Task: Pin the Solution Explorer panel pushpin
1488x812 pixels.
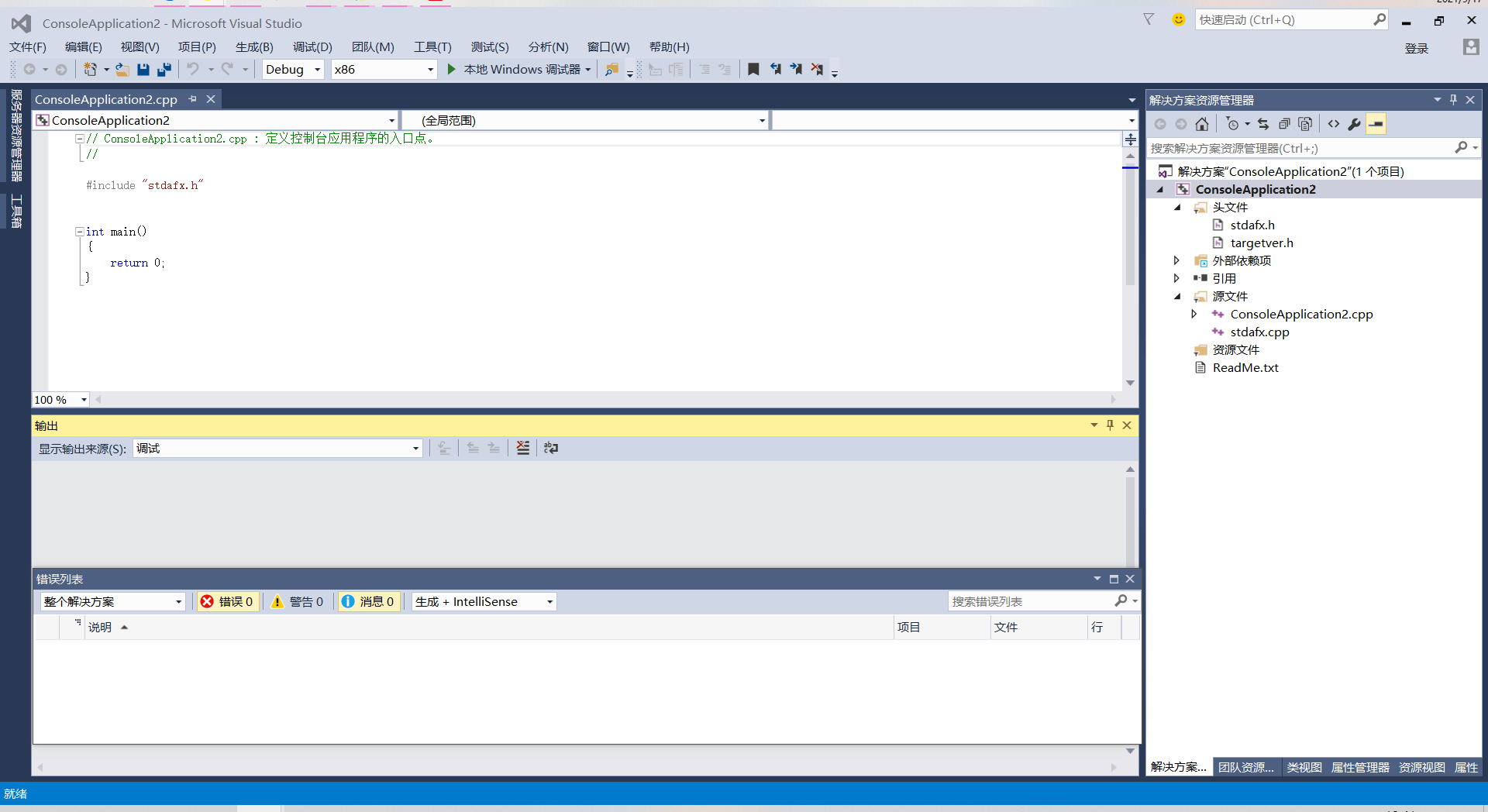Action: pyautogui.click(x=1453, y=99)
